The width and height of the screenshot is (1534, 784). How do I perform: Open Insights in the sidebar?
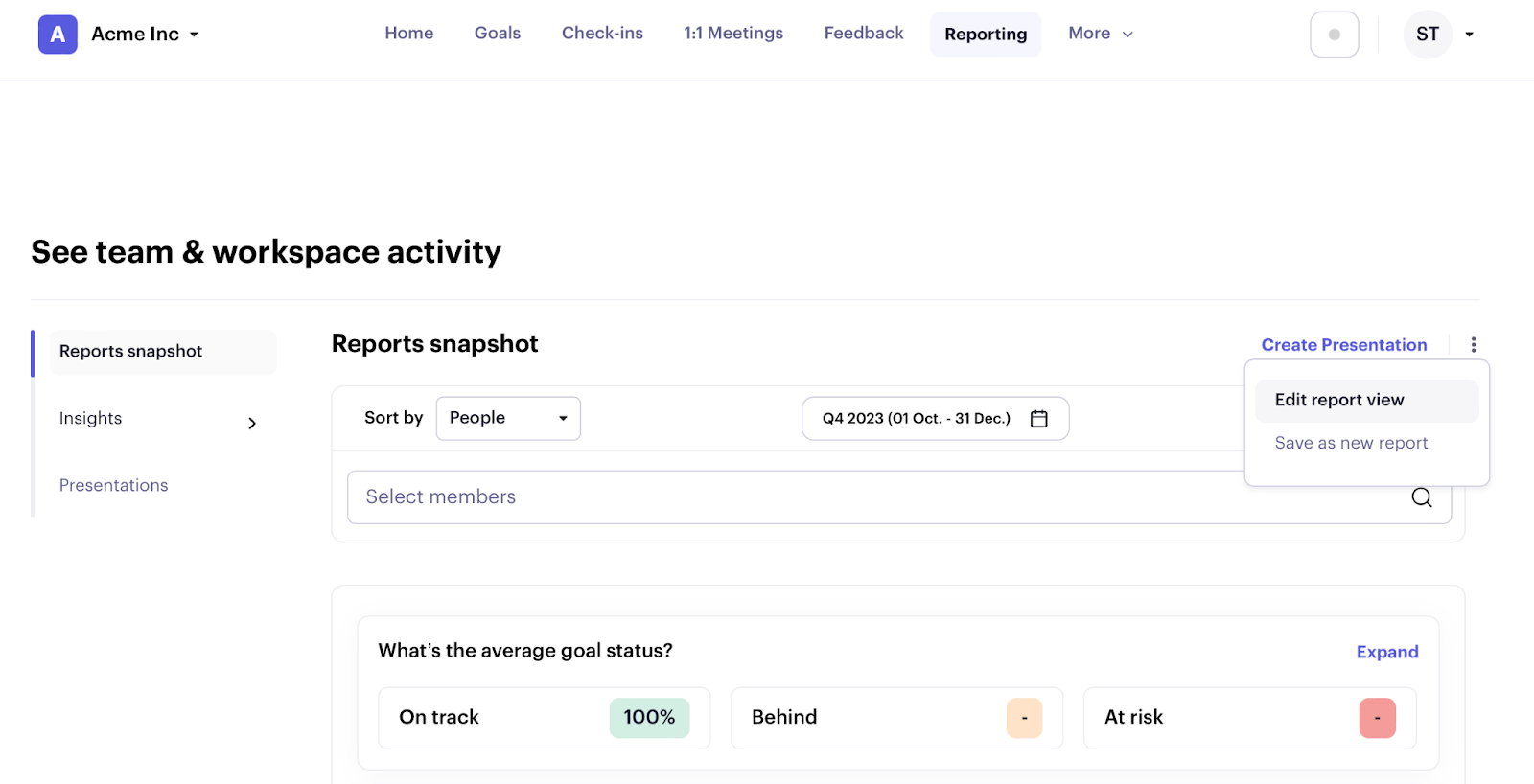[91, 419]
